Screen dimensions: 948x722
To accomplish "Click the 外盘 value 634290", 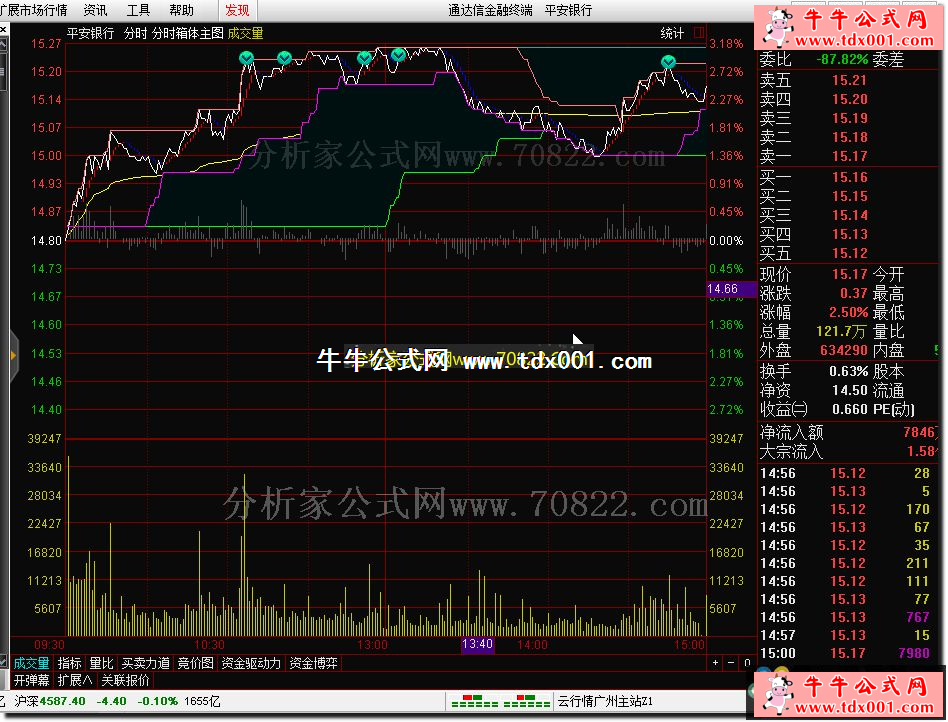I will [844, 351].
